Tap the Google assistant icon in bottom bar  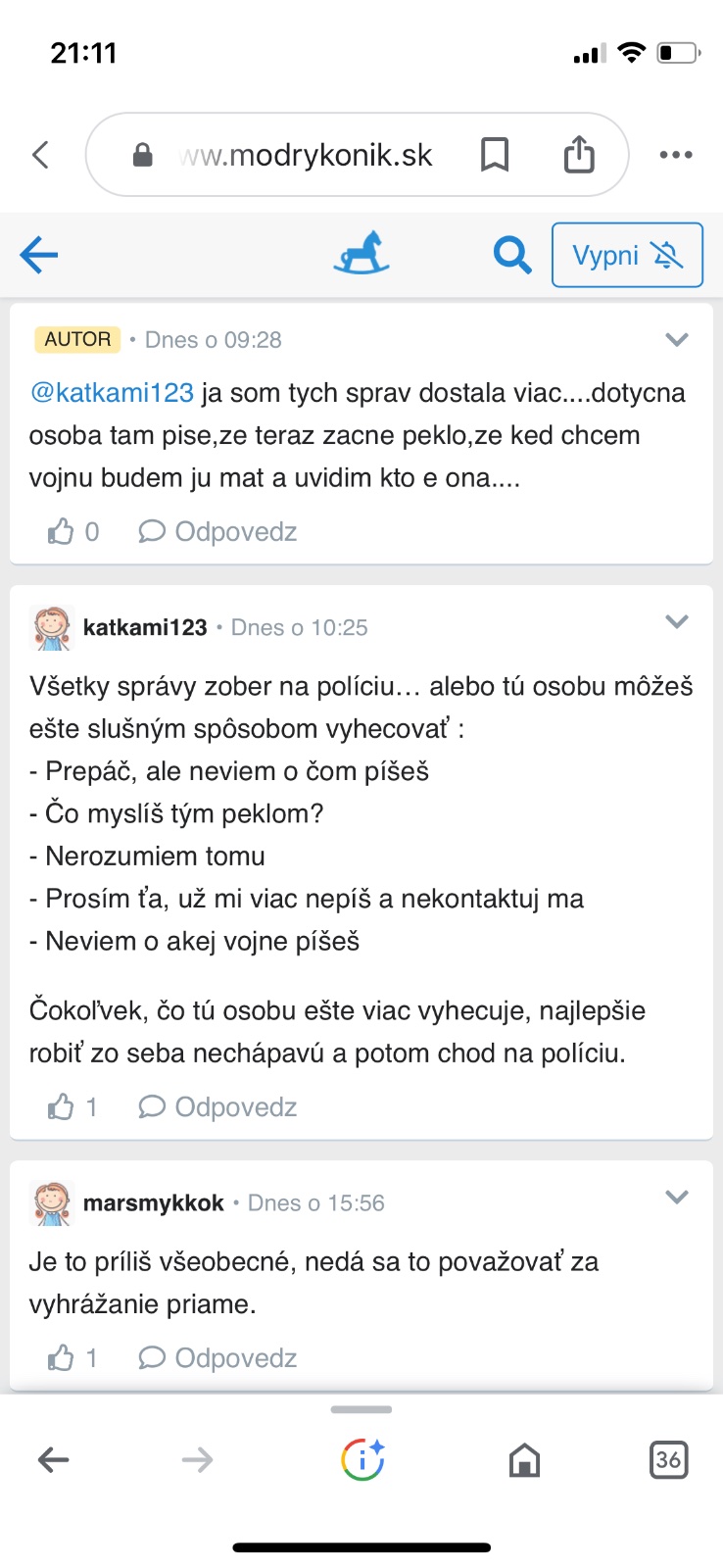[x=362, y=1460]
